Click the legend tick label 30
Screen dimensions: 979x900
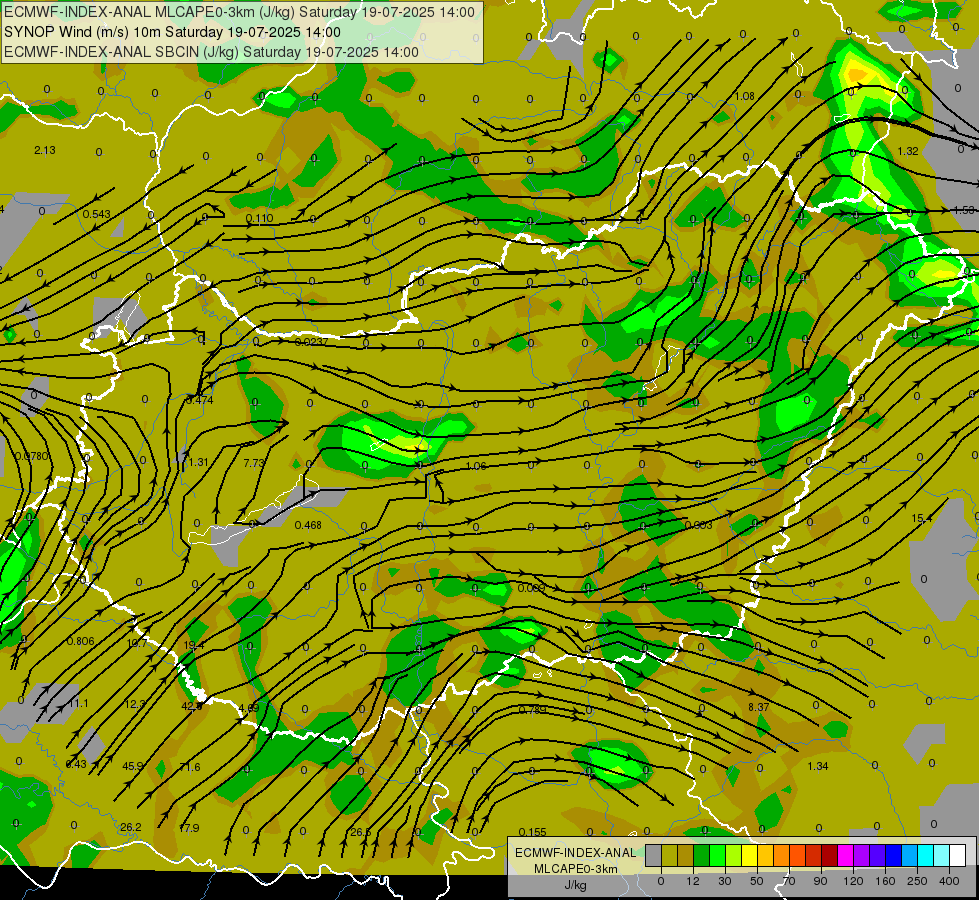[x=724, y=881]
